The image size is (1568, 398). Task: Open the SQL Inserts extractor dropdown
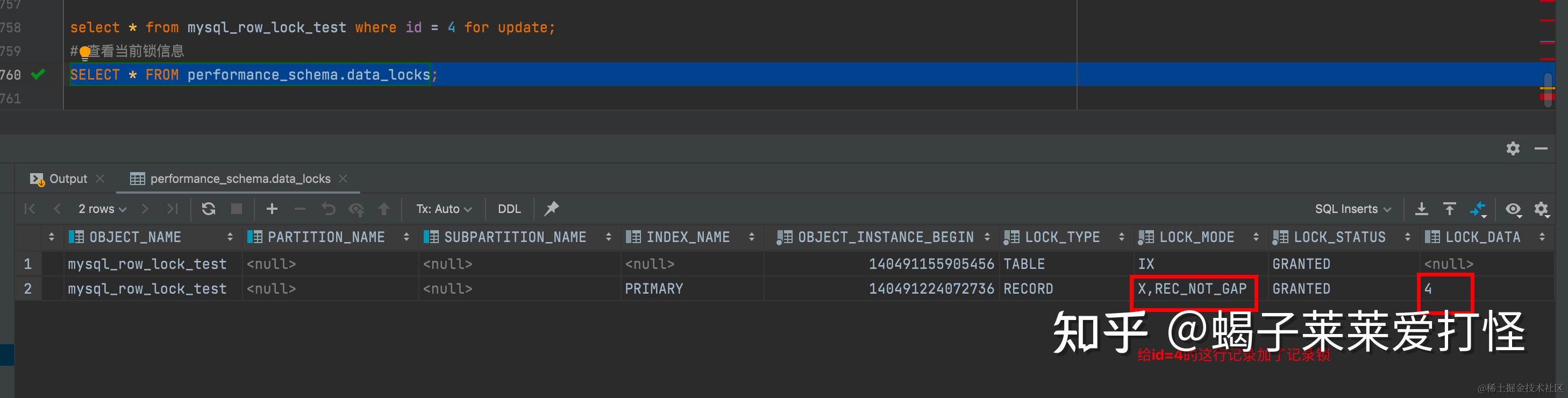[1352, 209]
